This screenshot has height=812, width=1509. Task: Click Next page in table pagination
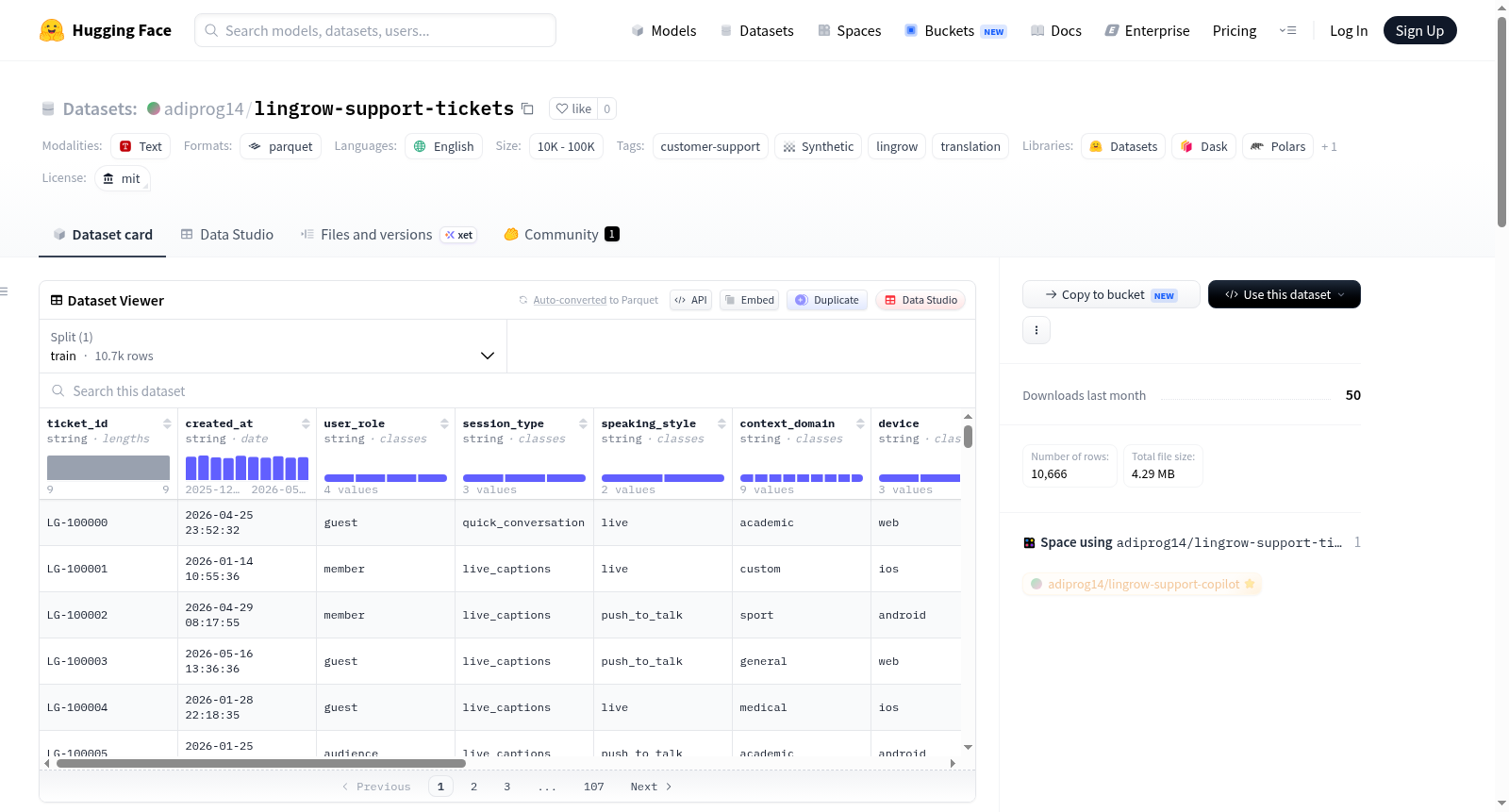[651, 787]
